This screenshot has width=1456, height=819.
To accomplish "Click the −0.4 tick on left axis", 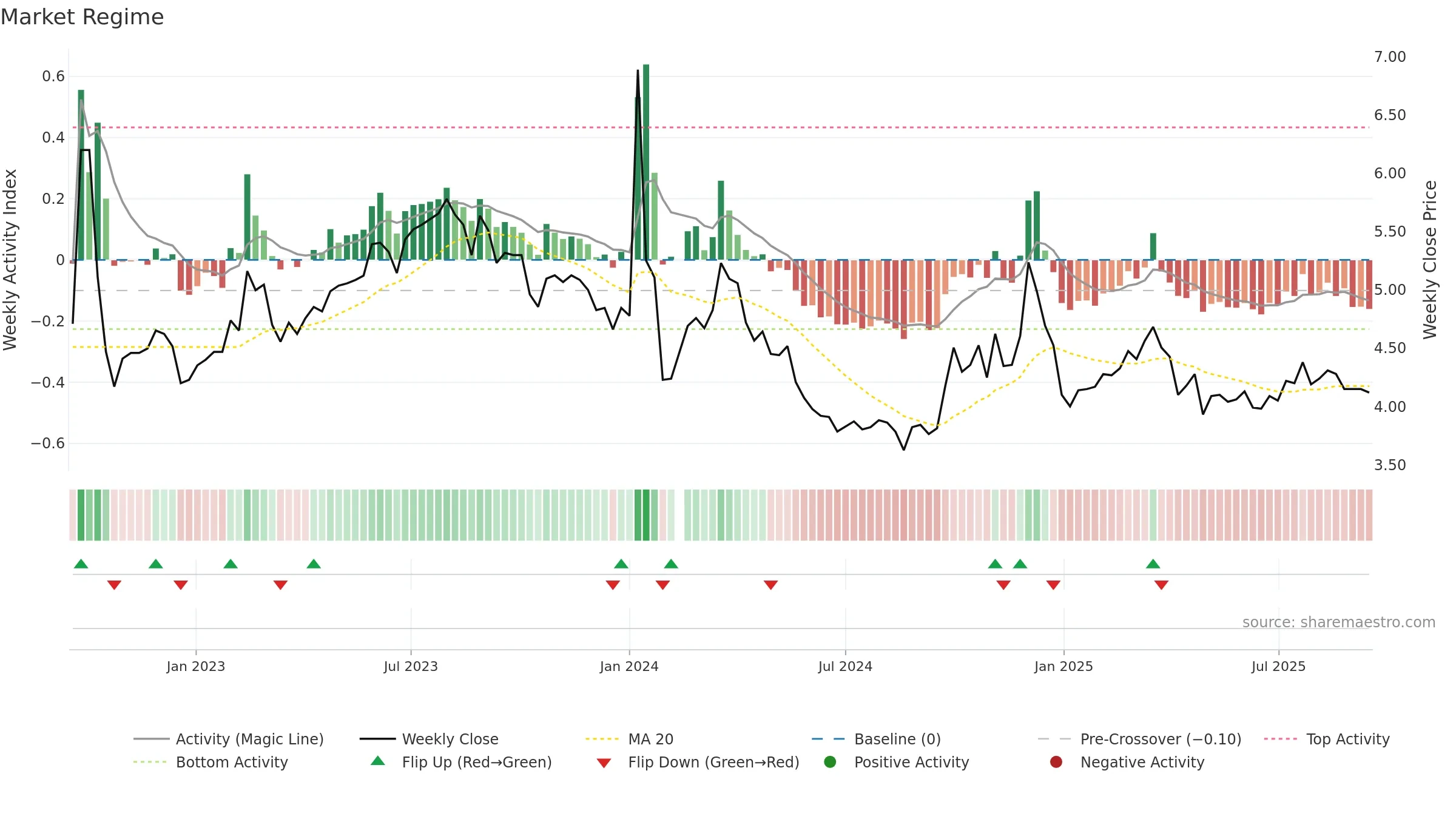I will (48, 382).
